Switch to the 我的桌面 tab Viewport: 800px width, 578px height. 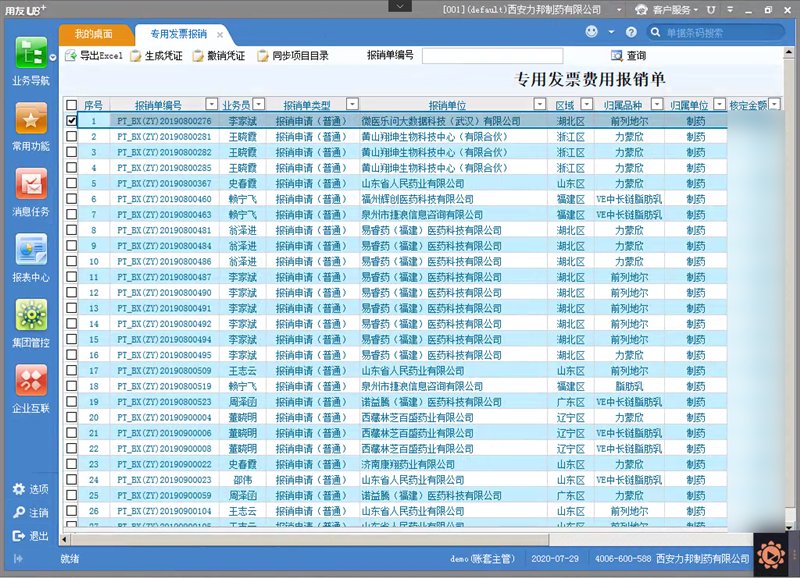coord(94,34)
